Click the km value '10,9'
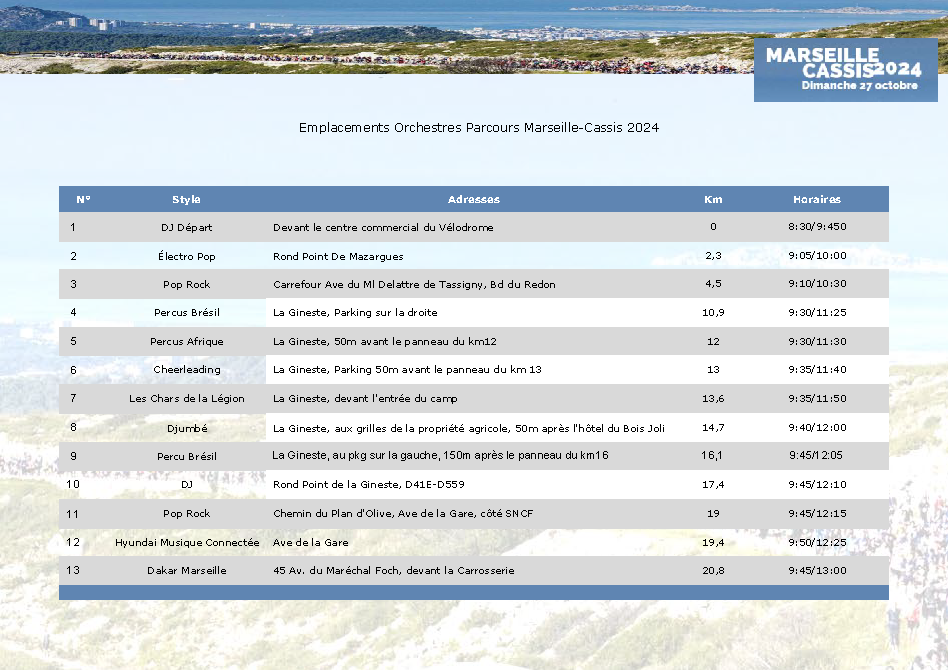 click(713, 313)
